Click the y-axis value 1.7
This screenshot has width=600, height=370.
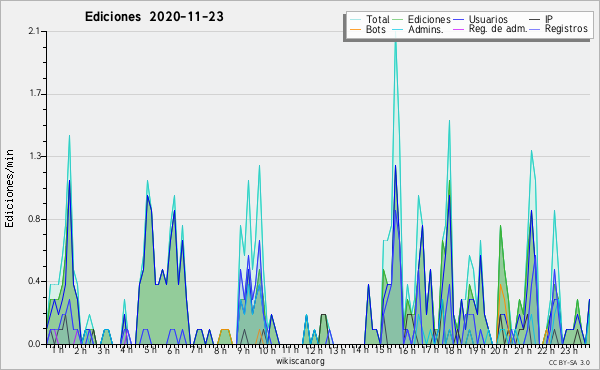point(35,94)
